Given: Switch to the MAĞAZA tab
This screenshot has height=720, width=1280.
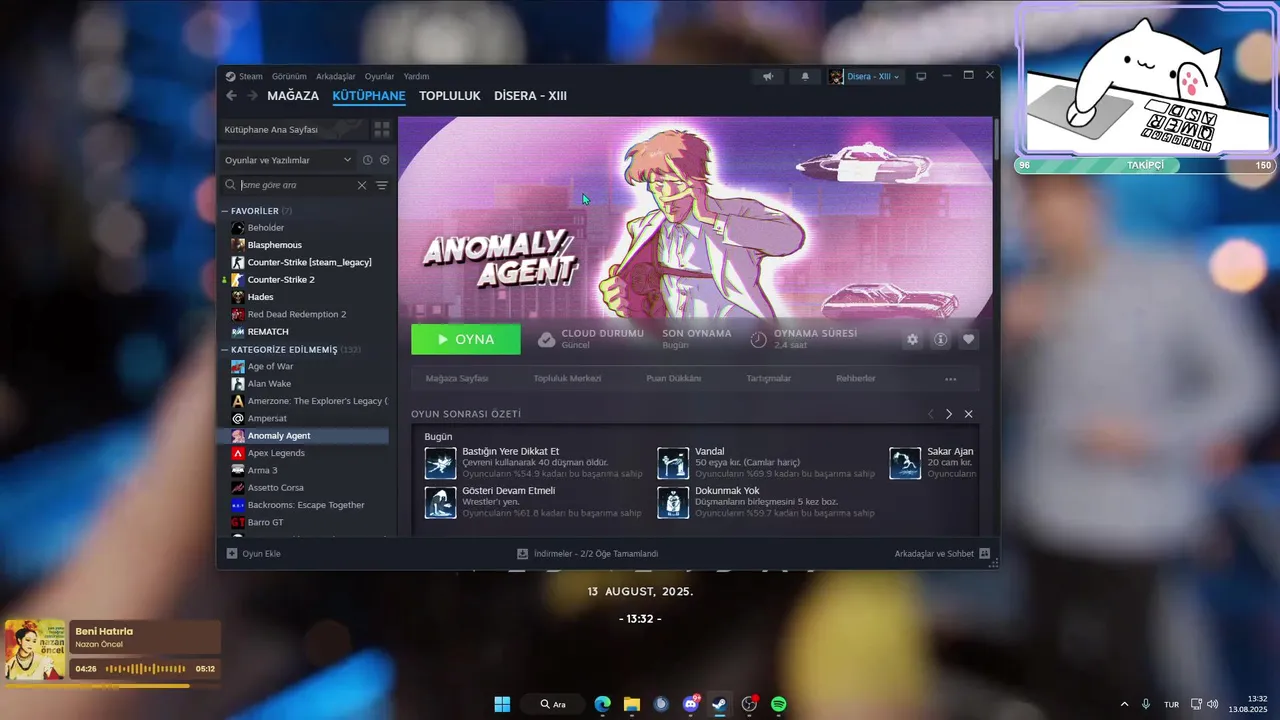Looking at the screenshot, I should (293, 96).
